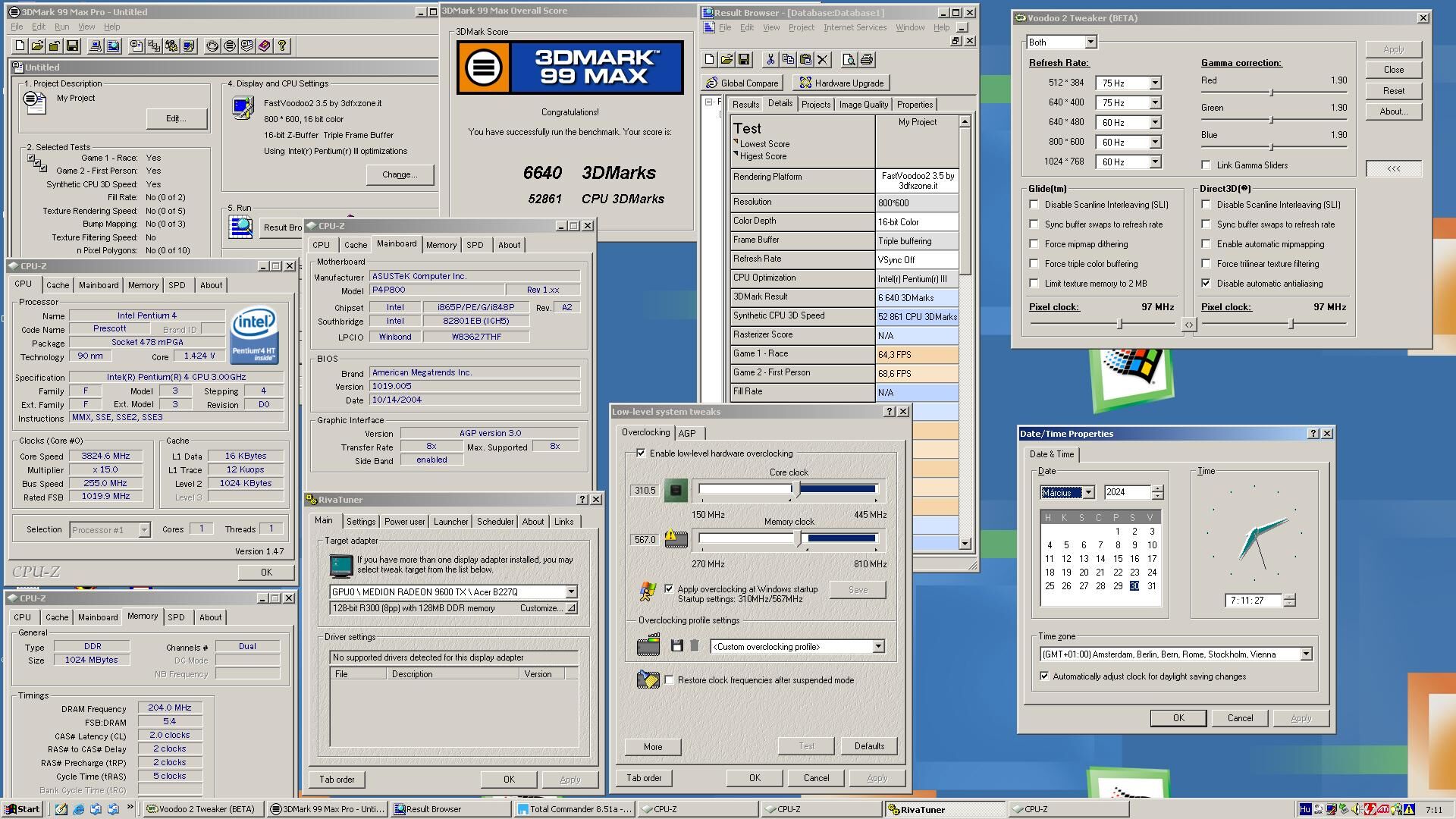The image size is (1456, 819).
Task: Open 800*600 refresh rate dropdown
Action: tap(1155, 142)
